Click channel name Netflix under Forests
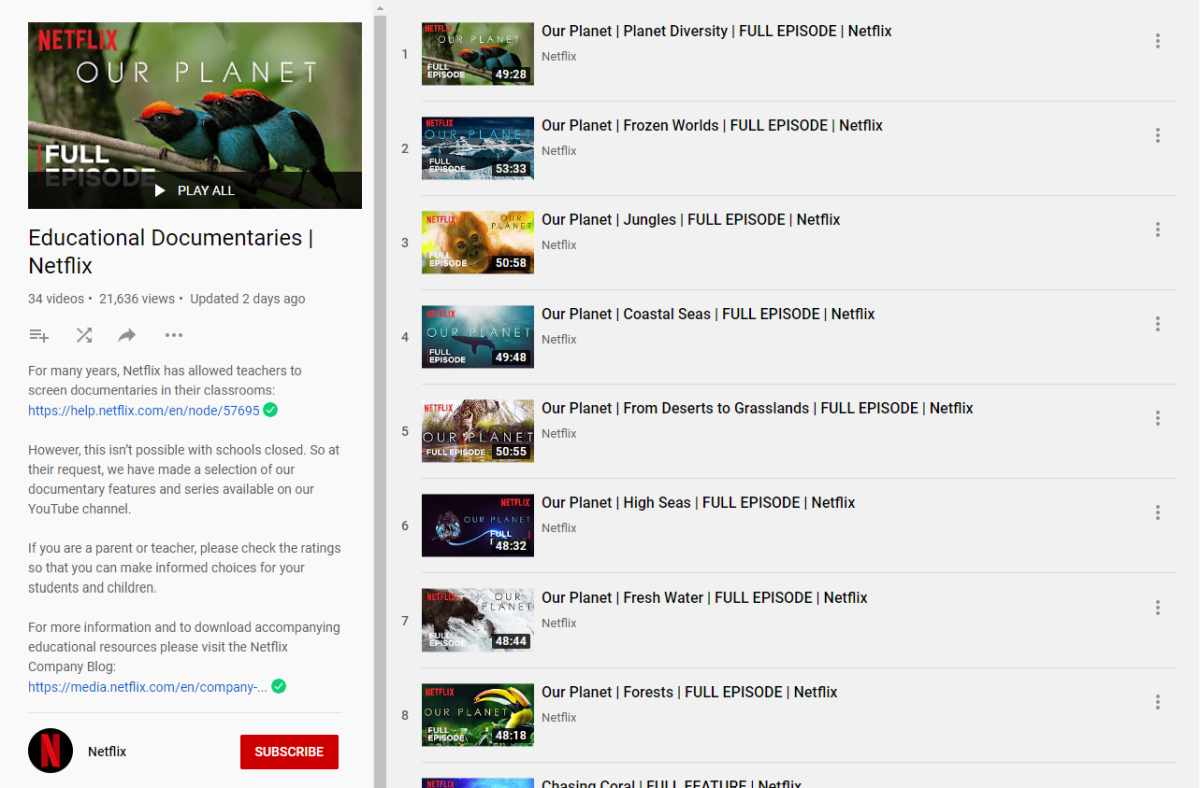This screenshot has width=1200, height=788. tap(559, 716)
